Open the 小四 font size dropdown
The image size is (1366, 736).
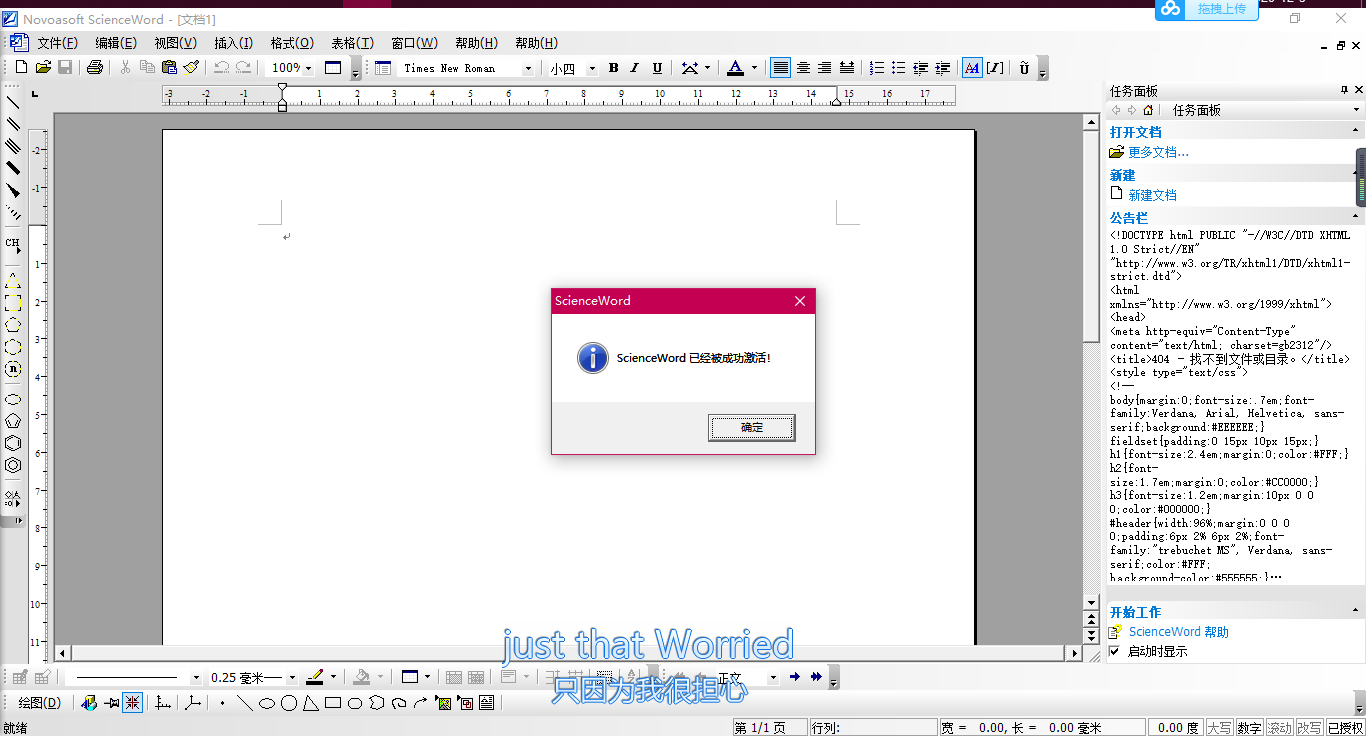(592, 68)
